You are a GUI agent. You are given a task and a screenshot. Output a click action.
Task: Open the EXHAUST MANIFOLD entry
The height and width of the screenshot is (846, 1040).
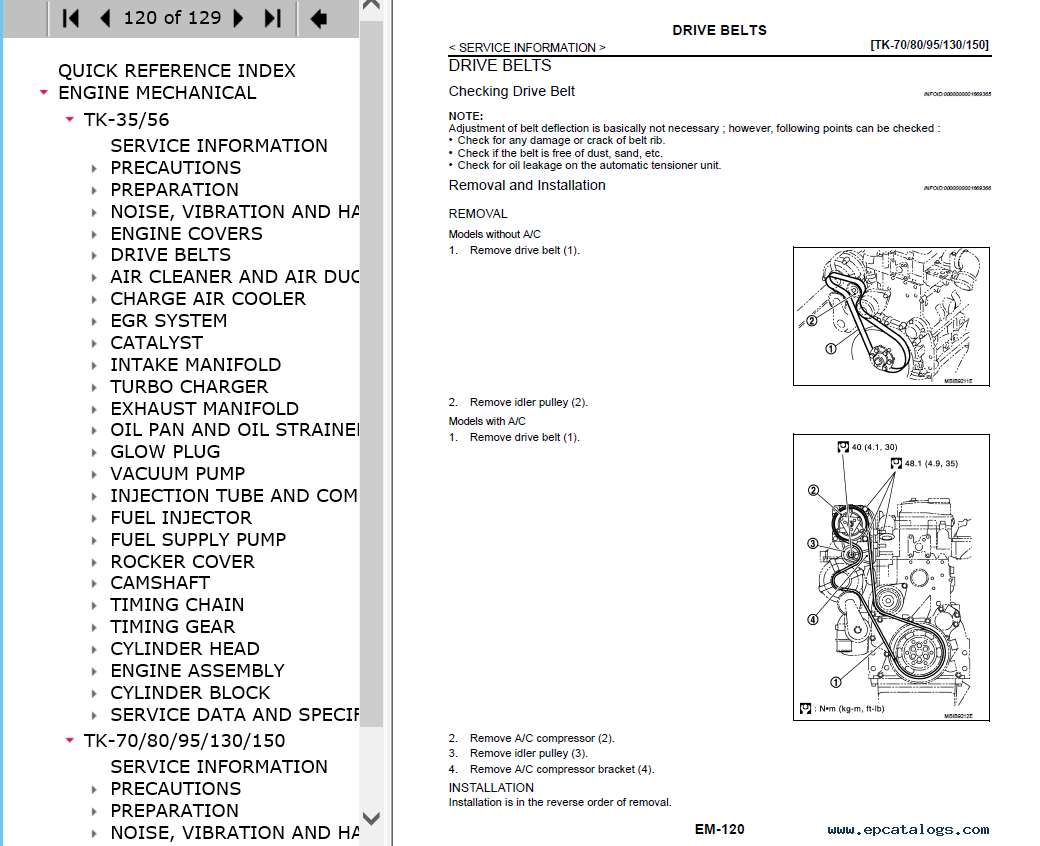204,409
